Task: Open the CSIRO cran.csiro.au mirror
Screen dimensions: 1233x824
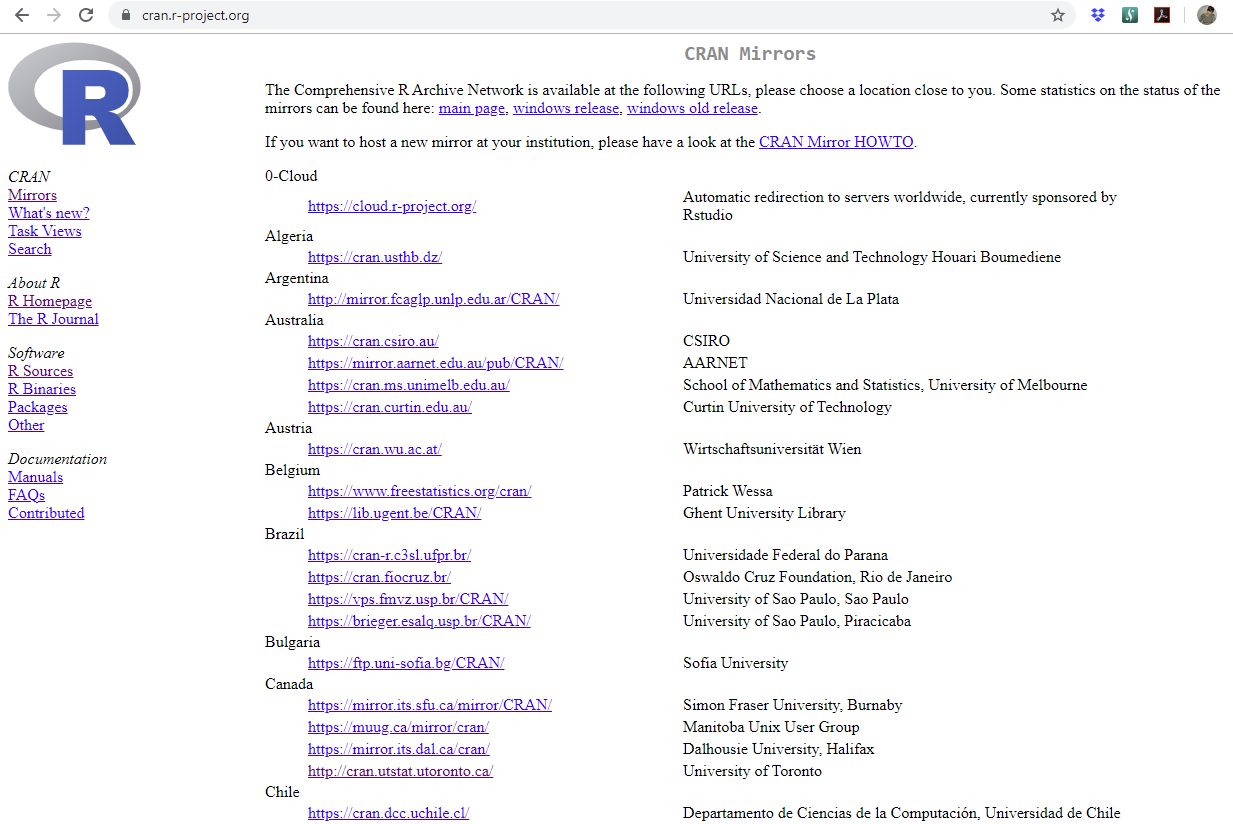Action: [373, 341]
